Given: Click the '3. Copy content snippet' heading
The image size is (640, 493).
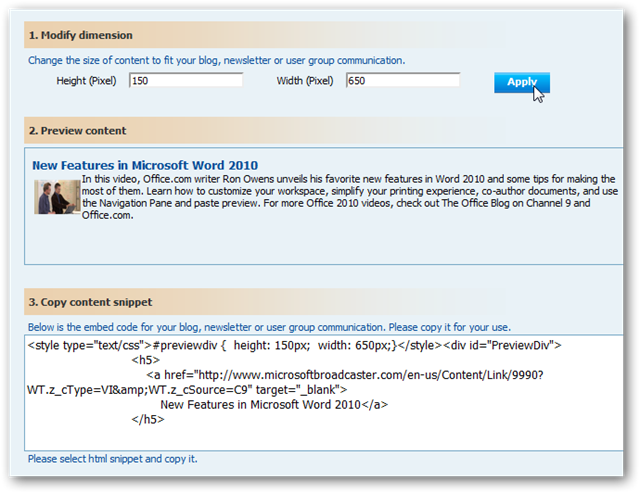Looking at the screenshot, I should [90, 302].
